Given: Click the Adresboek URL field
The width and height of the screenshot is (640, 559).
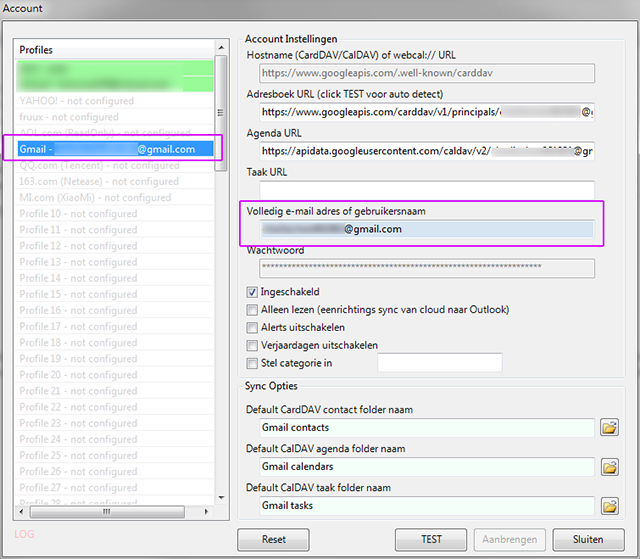Looking at the screenshot, I should (x=427, y=112).
